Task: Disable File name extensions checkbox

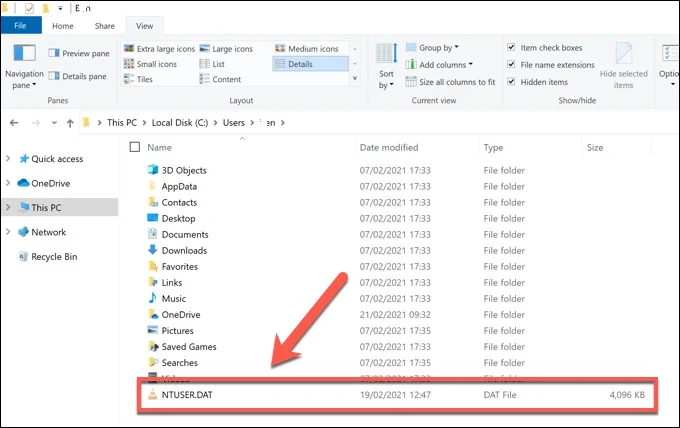Action: [x=511, y=64]
